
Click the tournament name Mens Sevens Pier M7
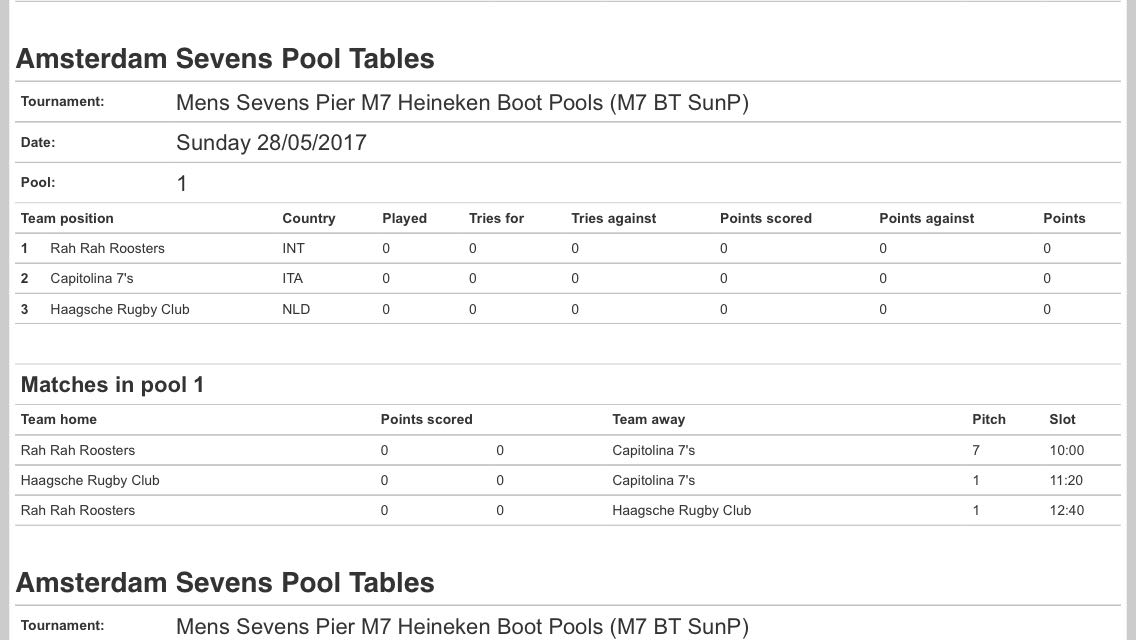pyautogui.click(x=462, y=103)
